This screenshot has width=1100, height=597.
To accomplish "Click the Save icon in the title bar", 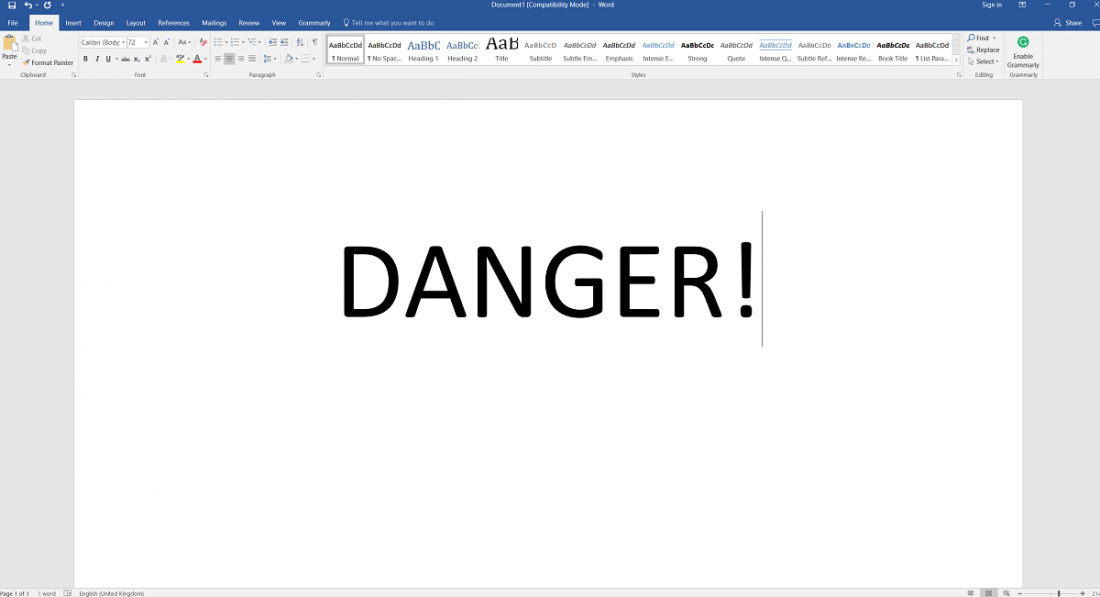I will (12, 5).
